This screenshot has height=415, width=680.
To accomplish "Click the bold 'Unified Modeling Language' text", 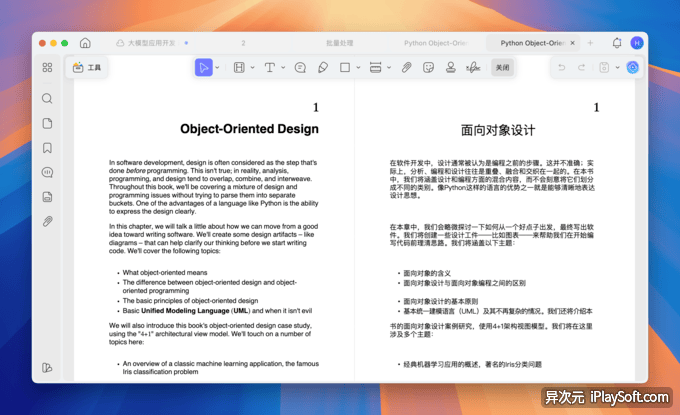I will [x=185, y=310].
